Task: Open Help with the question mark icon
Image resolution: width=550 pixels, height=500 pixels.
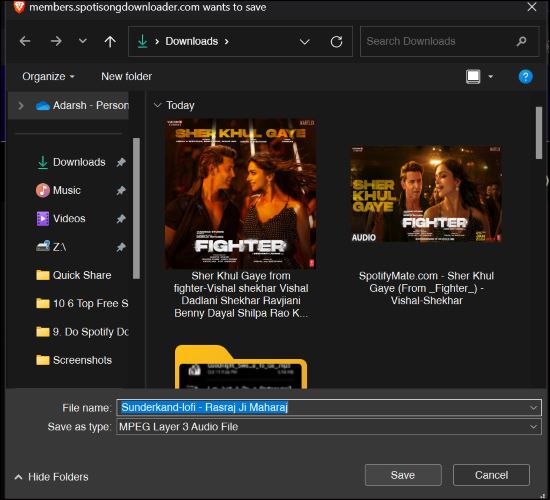Action: coord(525,76)
